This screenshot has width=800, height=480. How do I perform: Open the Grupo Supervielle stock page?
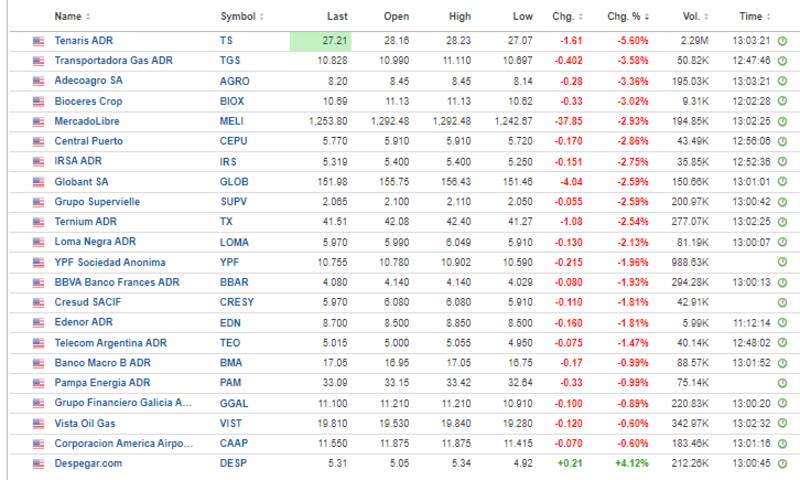pos(97,202)
